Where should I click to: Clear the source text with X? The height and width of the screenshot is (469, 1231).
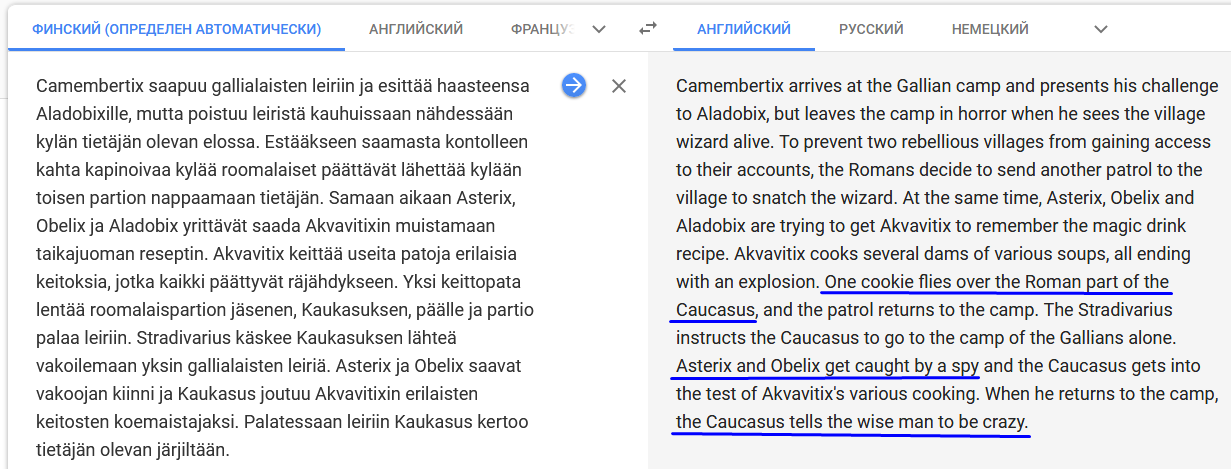tap(619, 86)
